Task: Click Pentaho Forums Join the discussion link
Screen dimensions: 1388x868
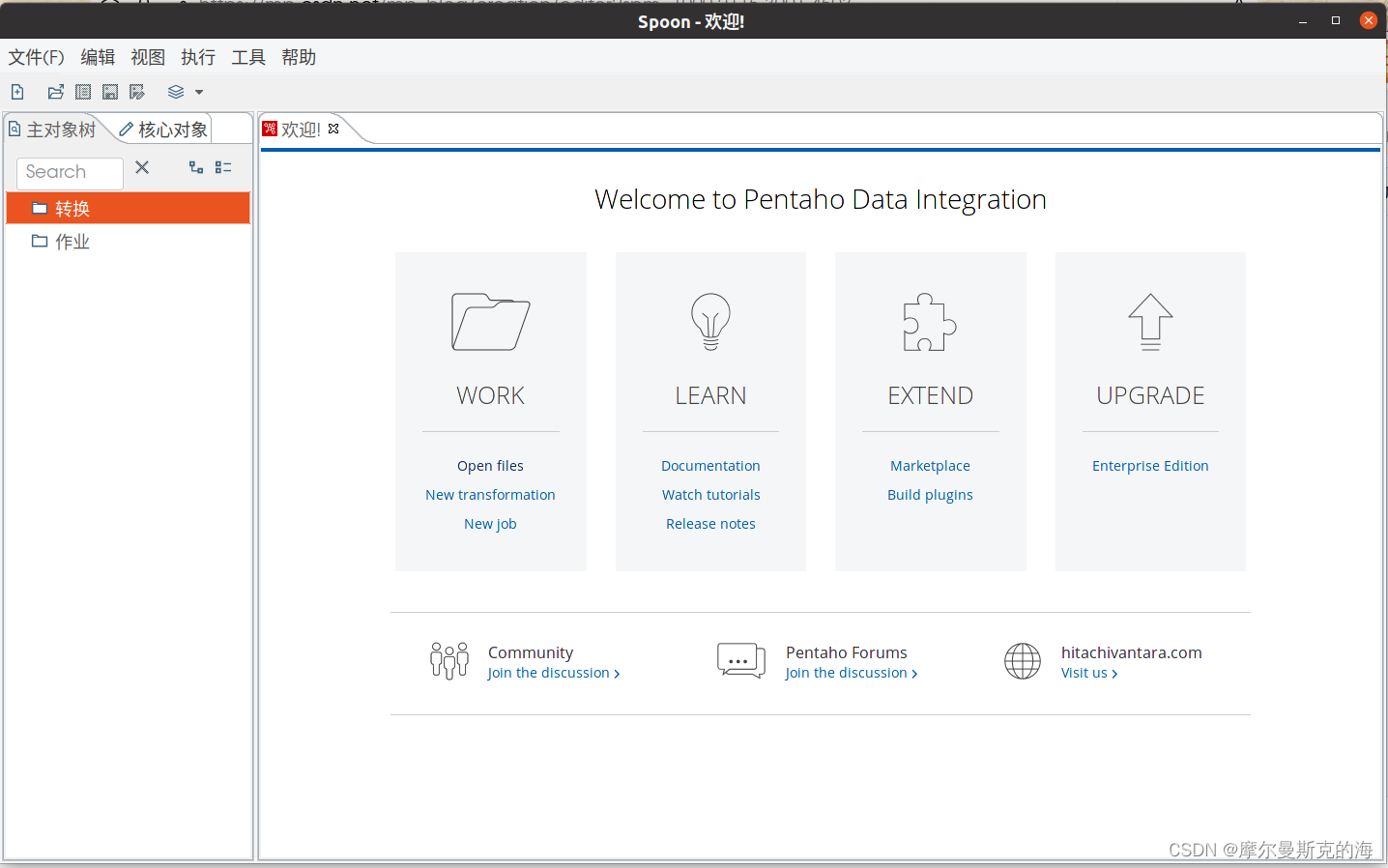Action: click(851, 673)
